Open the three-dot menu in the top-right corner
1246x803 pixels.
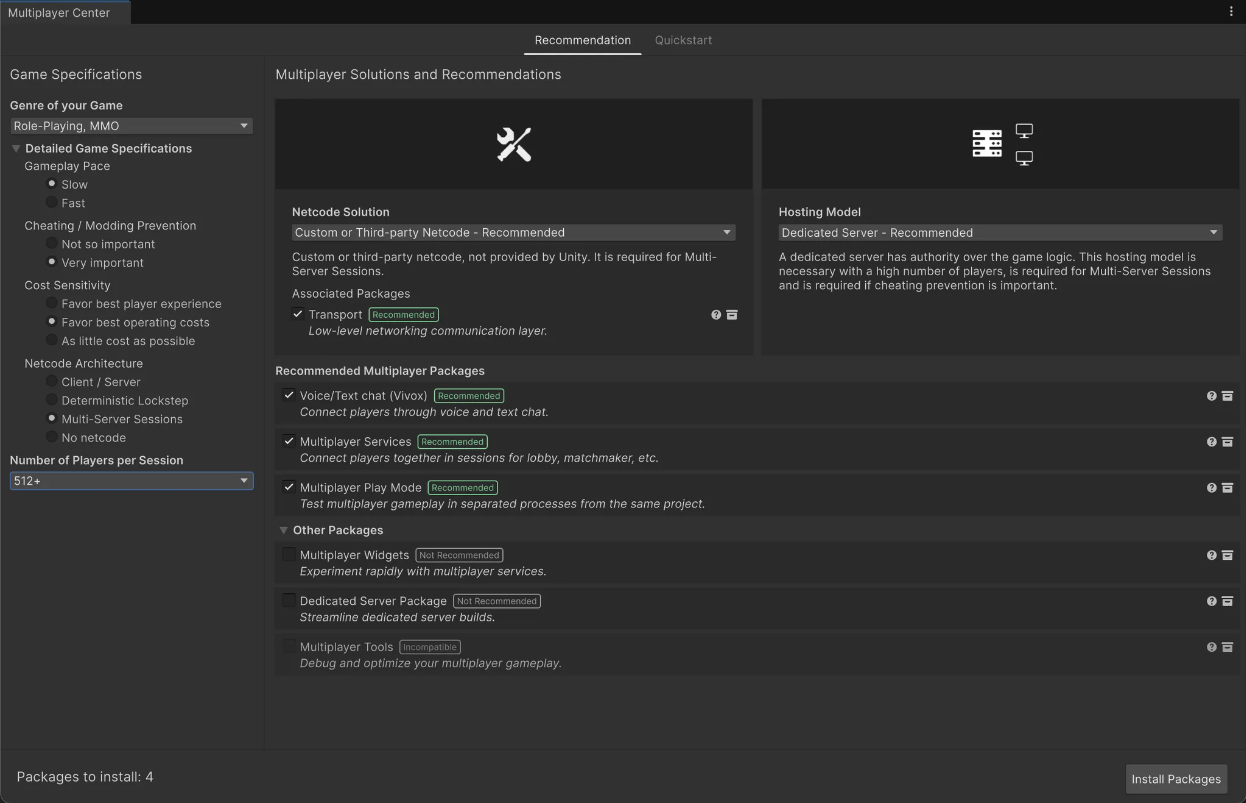[x=1231, y=10]
